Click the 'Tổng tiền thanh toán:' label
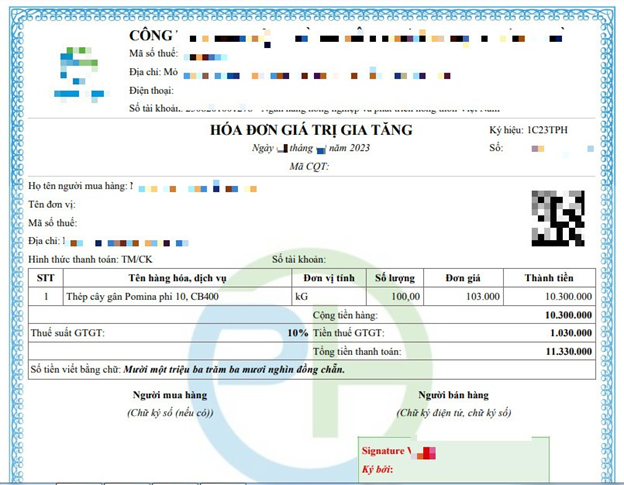Image resolution: width=624 pixels, height=485 pixels. pyautogui.click(x=357, y=351)
